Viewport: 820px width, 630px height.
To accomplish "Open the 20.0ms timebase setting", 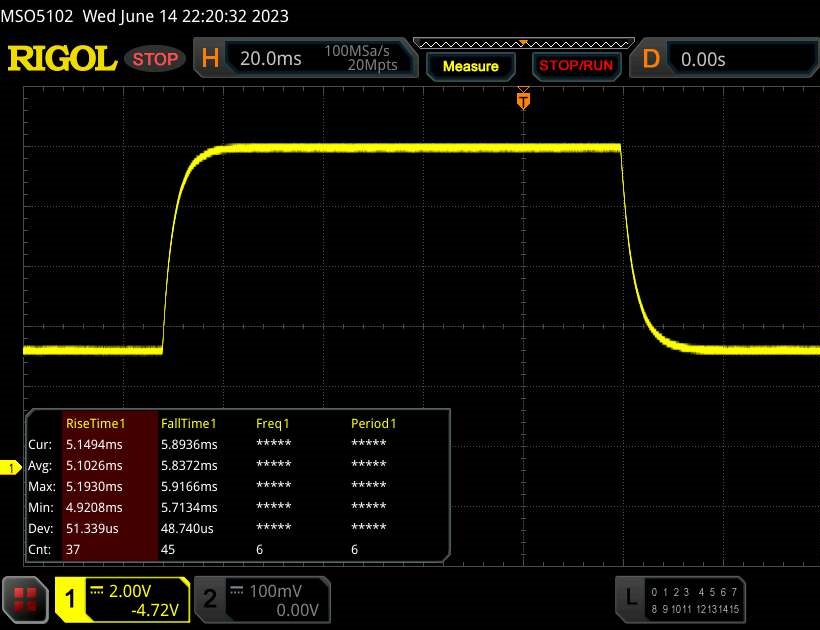I will point(270,59).
